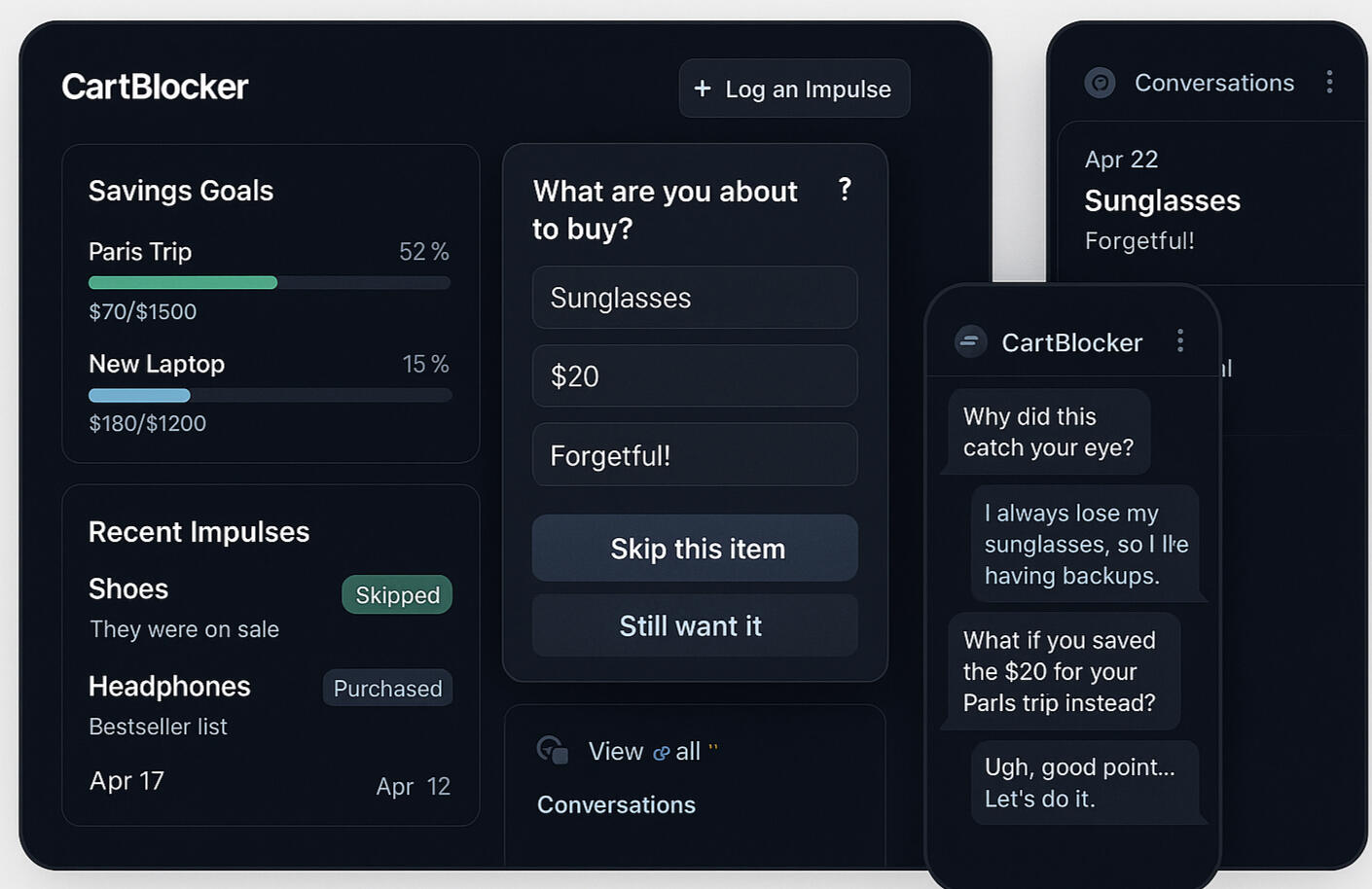Click the link icon in View all
The height and width of the screenshot is (889, 1372).
(662, 753)
